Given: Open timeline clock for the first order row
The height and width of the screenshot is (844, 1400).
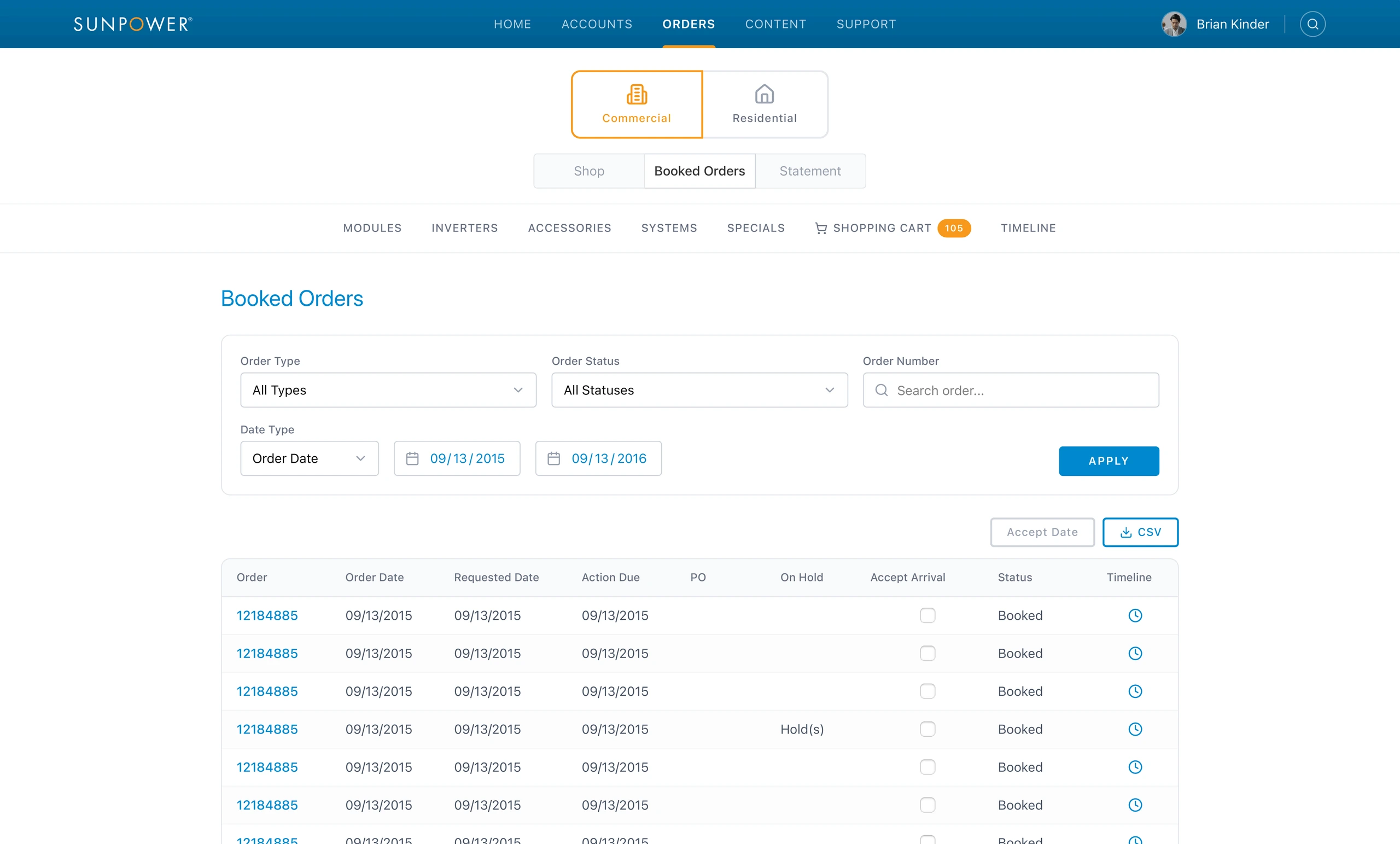Looking at the screenshot, I should (1135, 615).
